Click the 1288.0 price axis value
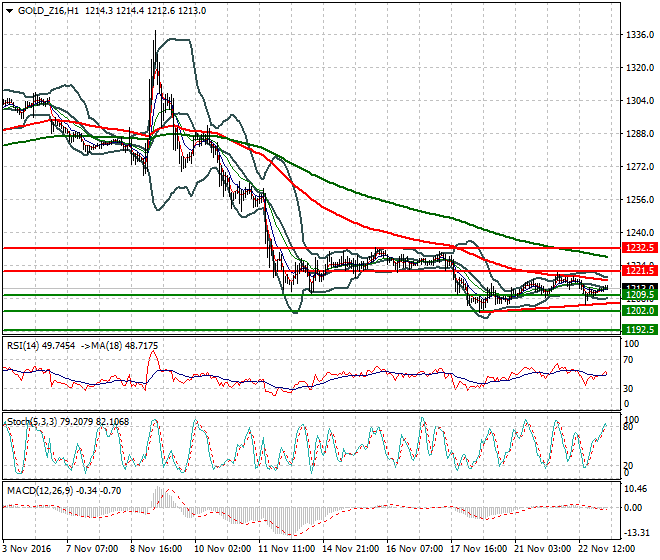 pyautogui.click(x=640, y=133)
